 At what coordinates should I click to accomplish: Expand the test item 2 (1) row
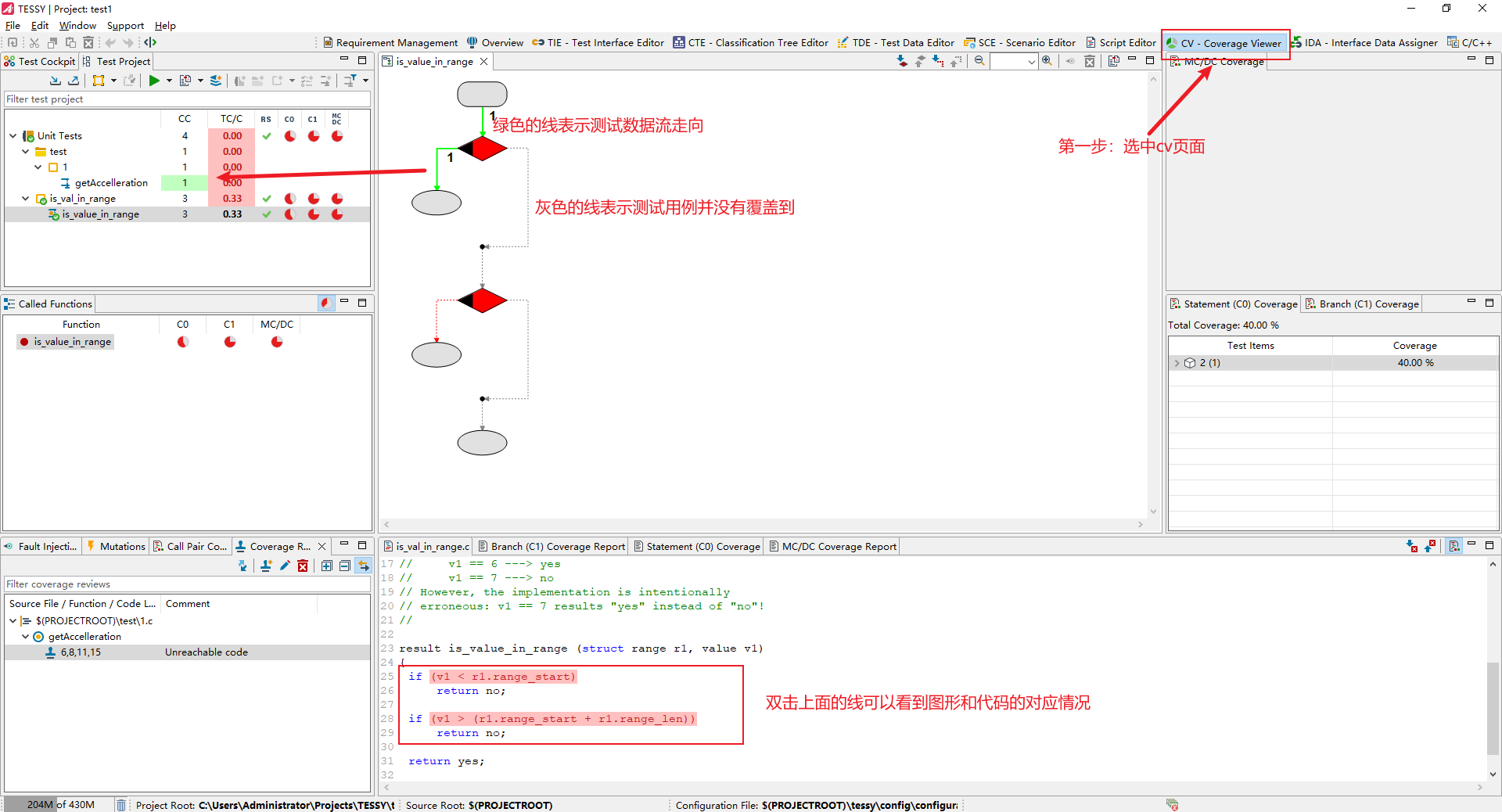(x=1177, y=363)
